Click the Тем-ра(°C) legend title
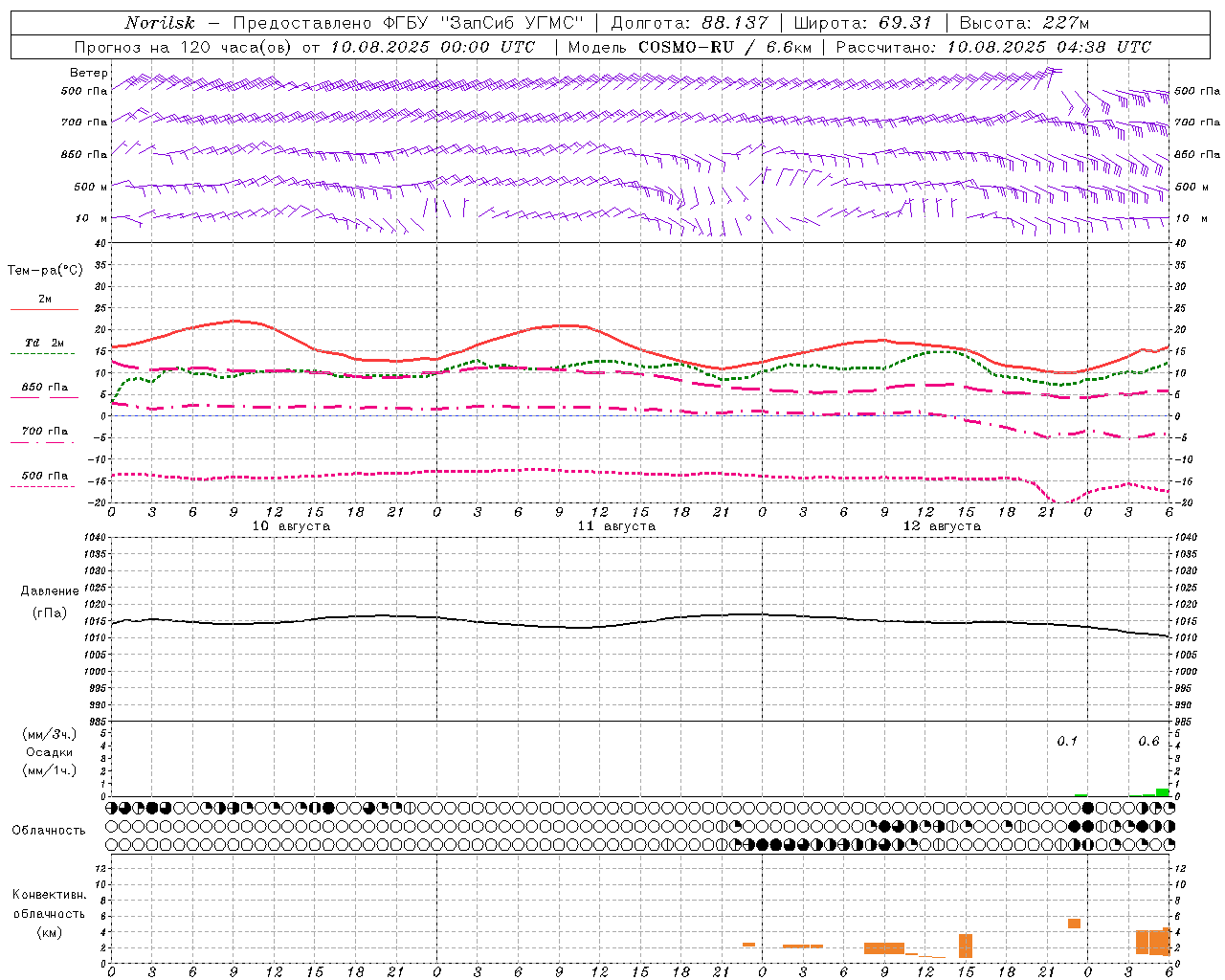The width and height of the screenshot is (1225, 980). [45, 271]
